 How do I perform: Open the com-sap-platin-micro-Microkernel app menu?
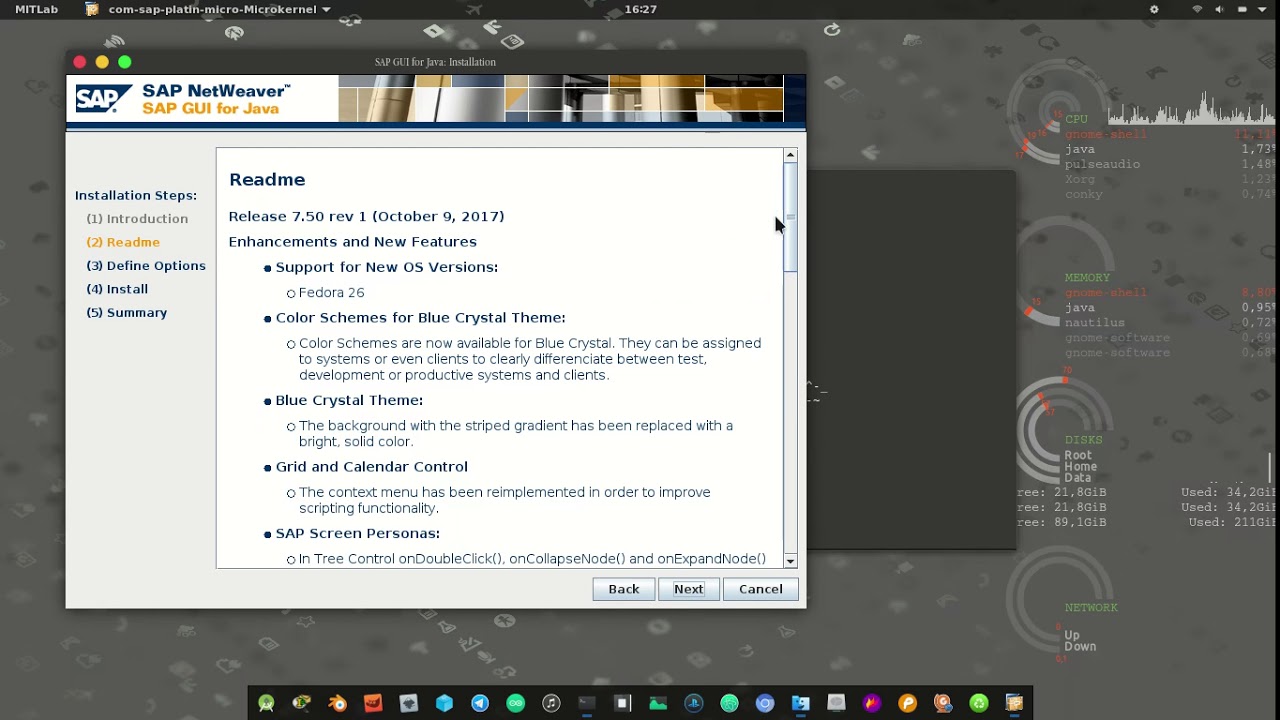[209, 9]
